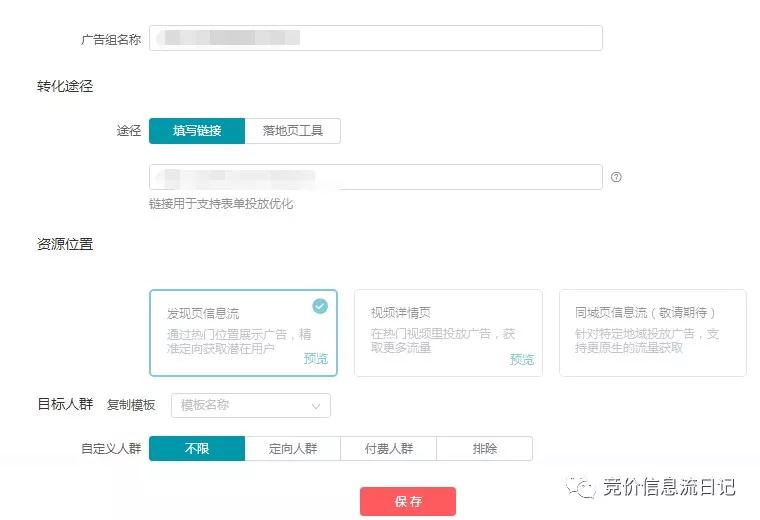Click the 目标人群 section heading
The image size is (760, 520).
tap(65, 404)
